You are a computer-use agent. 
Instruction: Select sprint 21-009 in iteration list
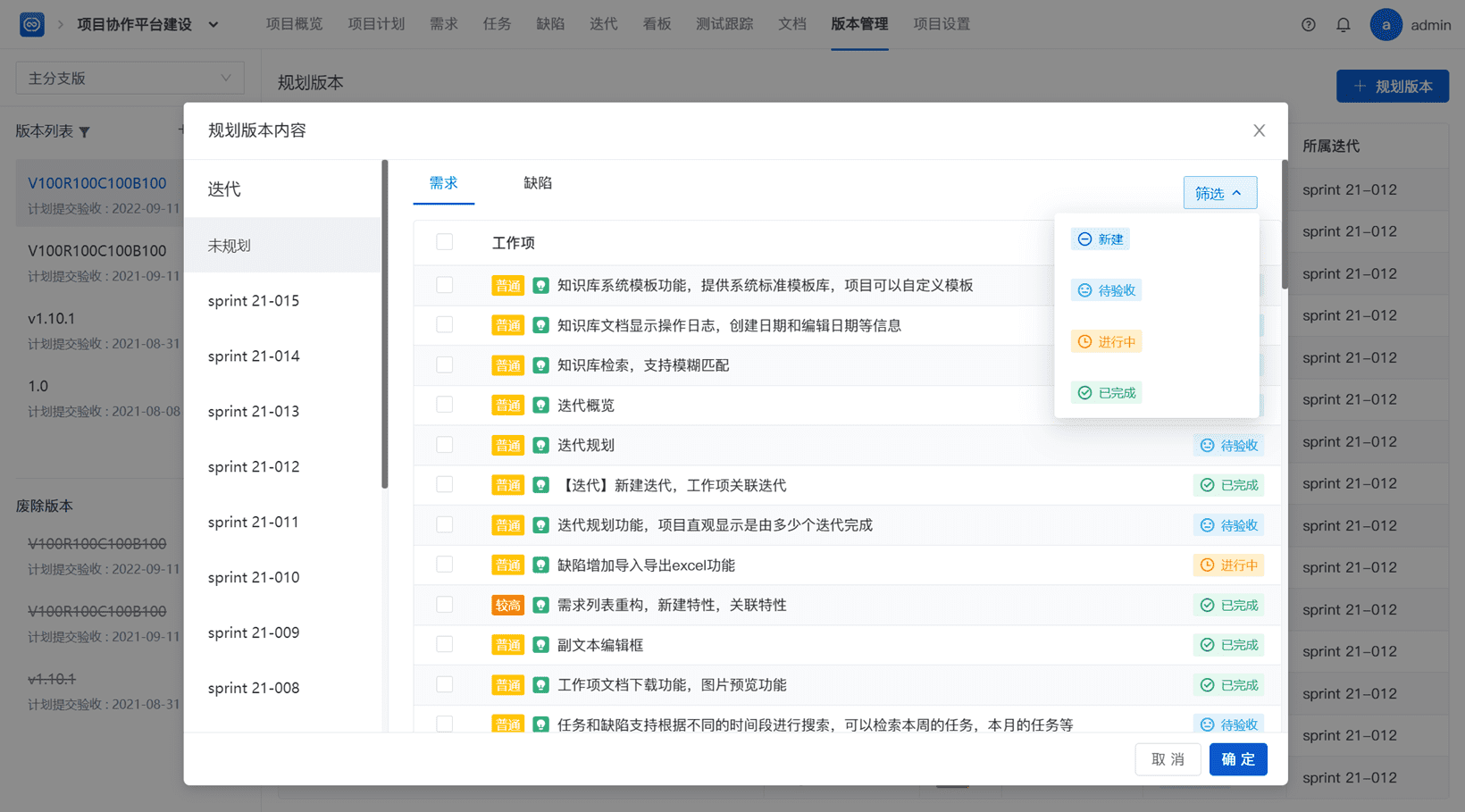tap(282, 633)
